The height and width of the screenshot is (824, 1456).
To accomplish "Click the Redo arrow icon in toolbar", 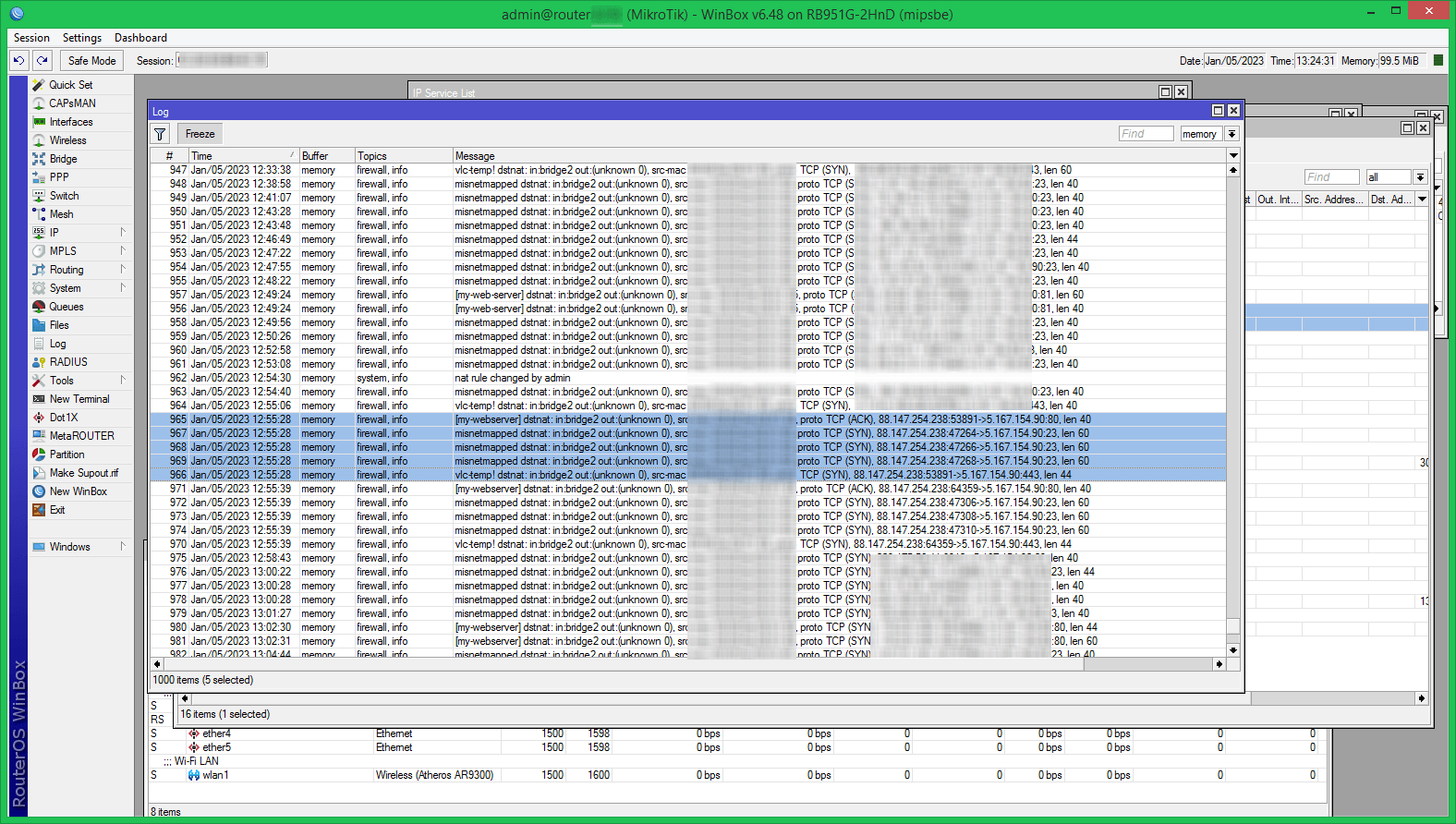I will click(x=42, y=60).
